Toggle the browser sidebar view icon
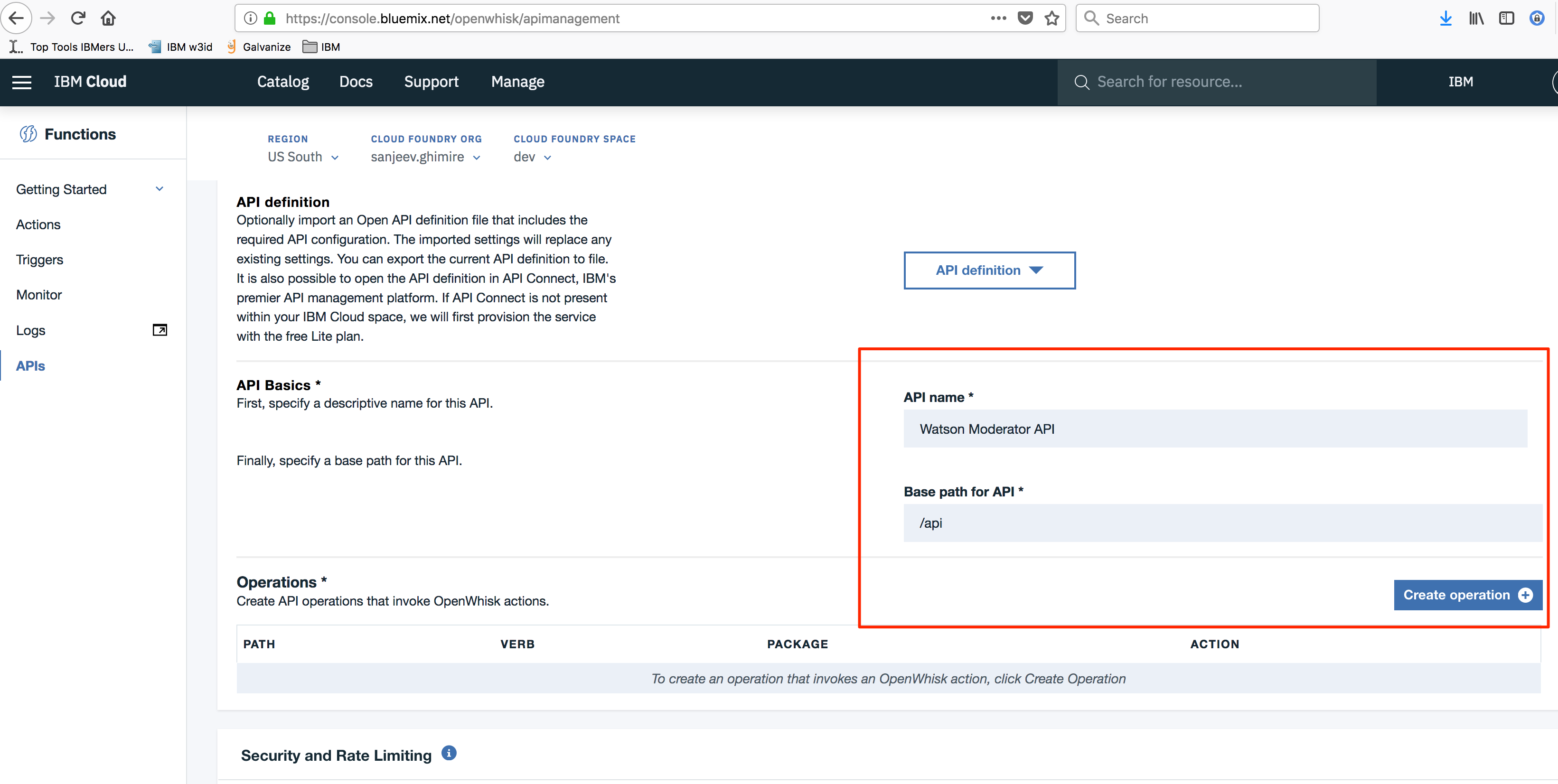1558x784 pixels. 1506,18
